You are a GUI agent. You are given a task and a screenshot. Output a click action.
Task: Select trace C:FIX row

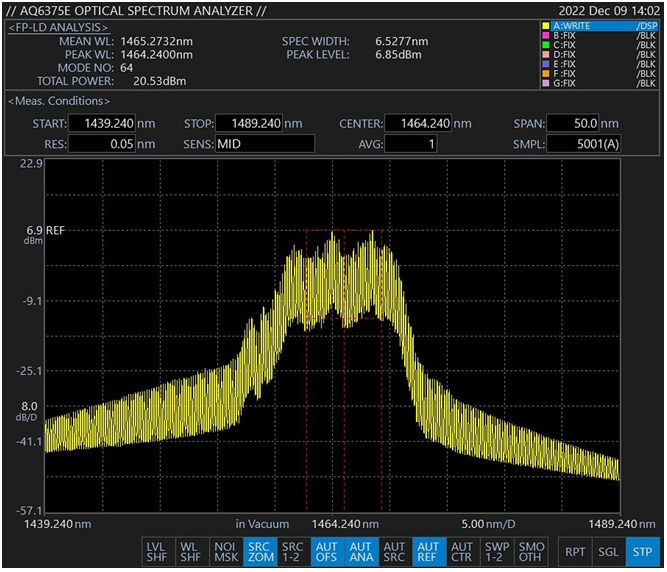point(600,45)
